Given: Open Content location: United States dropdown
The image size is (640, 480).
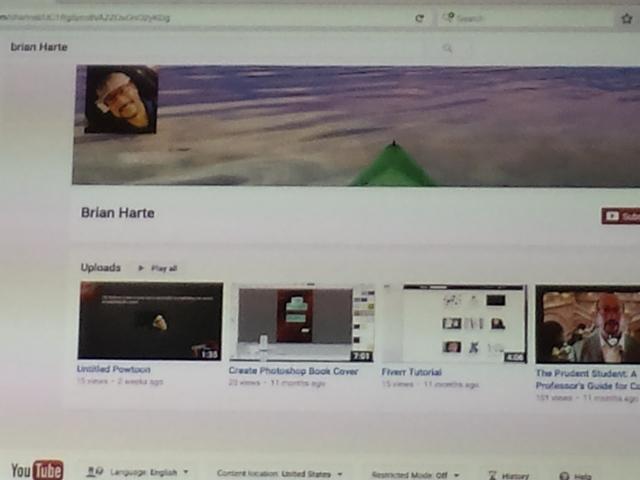Looking at the screenshot, I should [x=280, y=474].
